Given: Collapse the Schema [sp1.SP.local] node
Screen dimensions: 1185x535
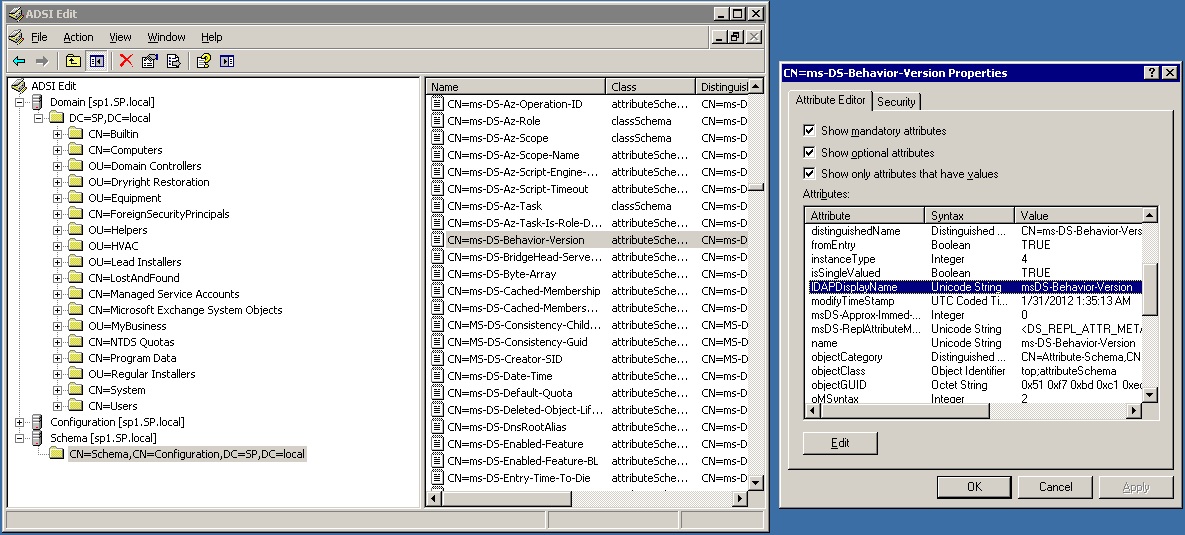Looking at the screenshot, I should 20,438.
